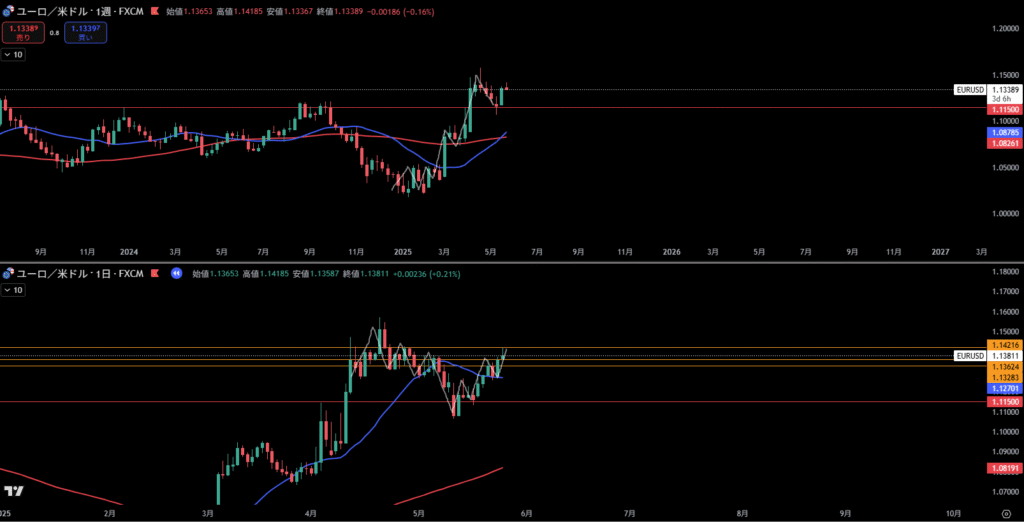Click the red 1.11500 price label on daily axis
This screenshot has height=522, width=1024.
1003,401
